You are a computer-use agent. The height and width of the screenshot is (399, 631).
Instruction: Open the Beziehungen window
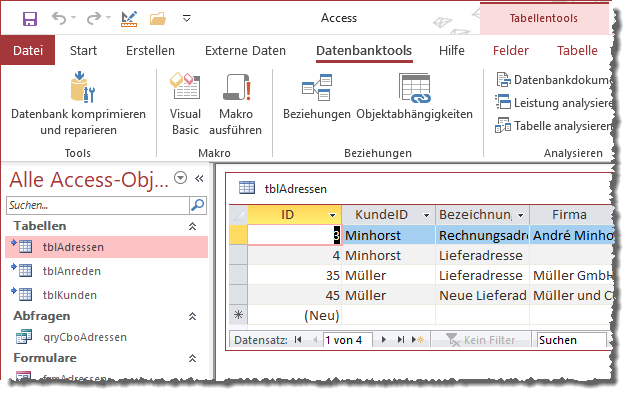[317, 97]
